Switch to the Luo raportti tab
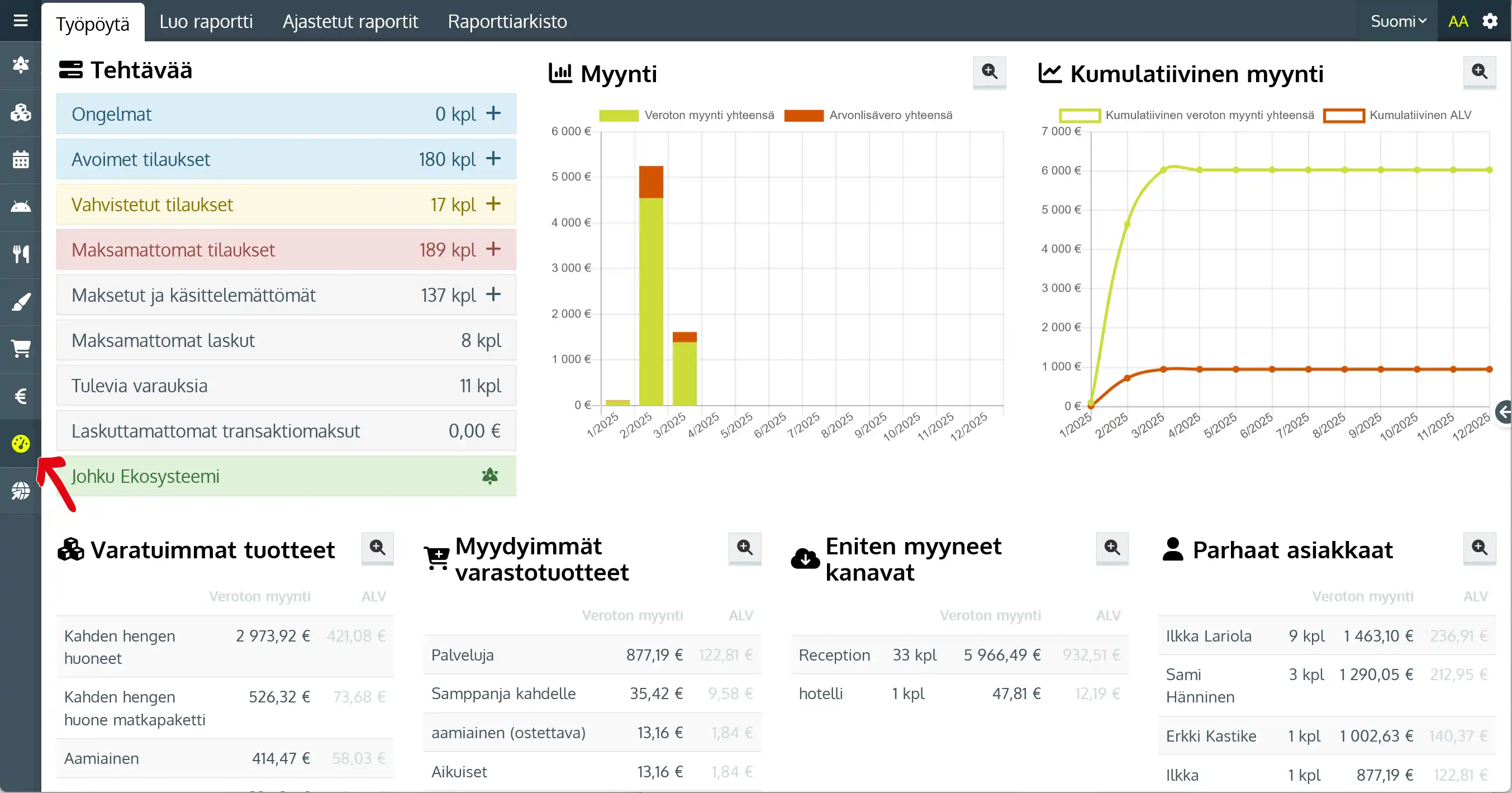1512x793 pixels. pos(206,21)
